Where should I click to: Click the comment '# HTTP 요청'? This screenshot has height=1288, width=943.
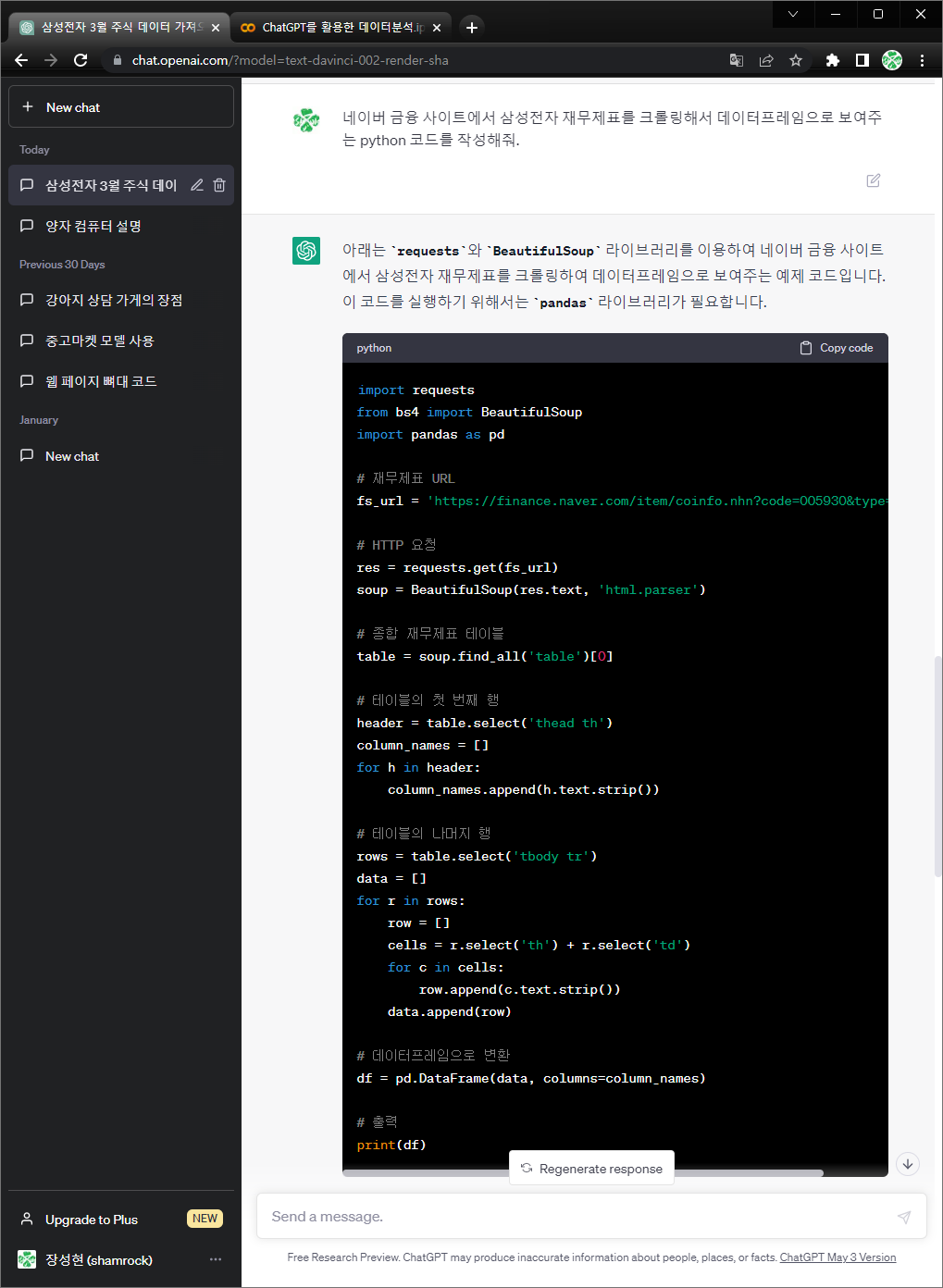tap(396, 545)
